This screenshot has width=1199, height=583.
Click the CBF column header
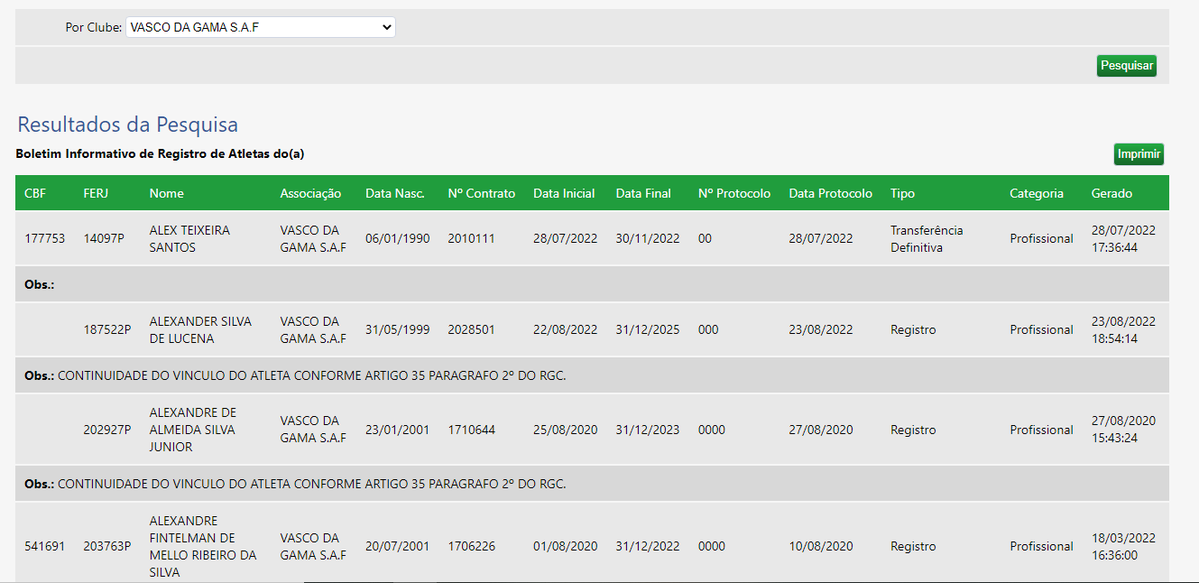pos(35,193)
